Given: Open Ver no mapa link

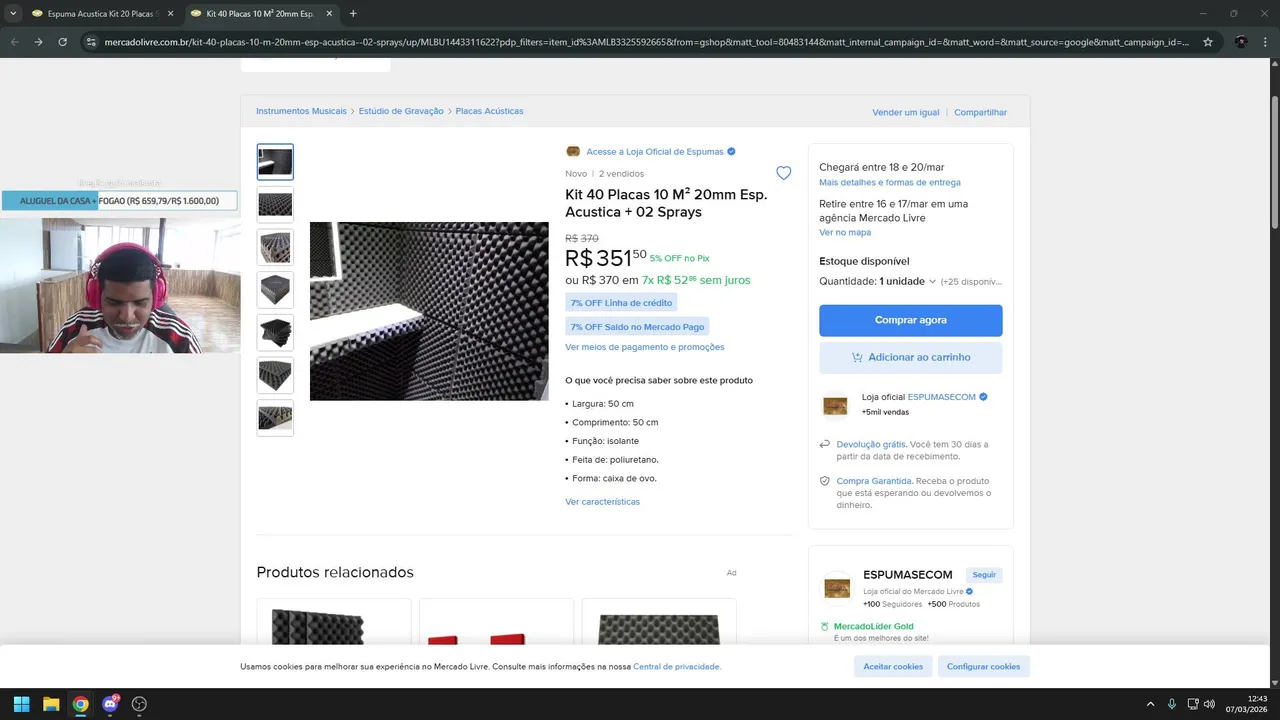Looking at the screenshot, I should 845,232.
